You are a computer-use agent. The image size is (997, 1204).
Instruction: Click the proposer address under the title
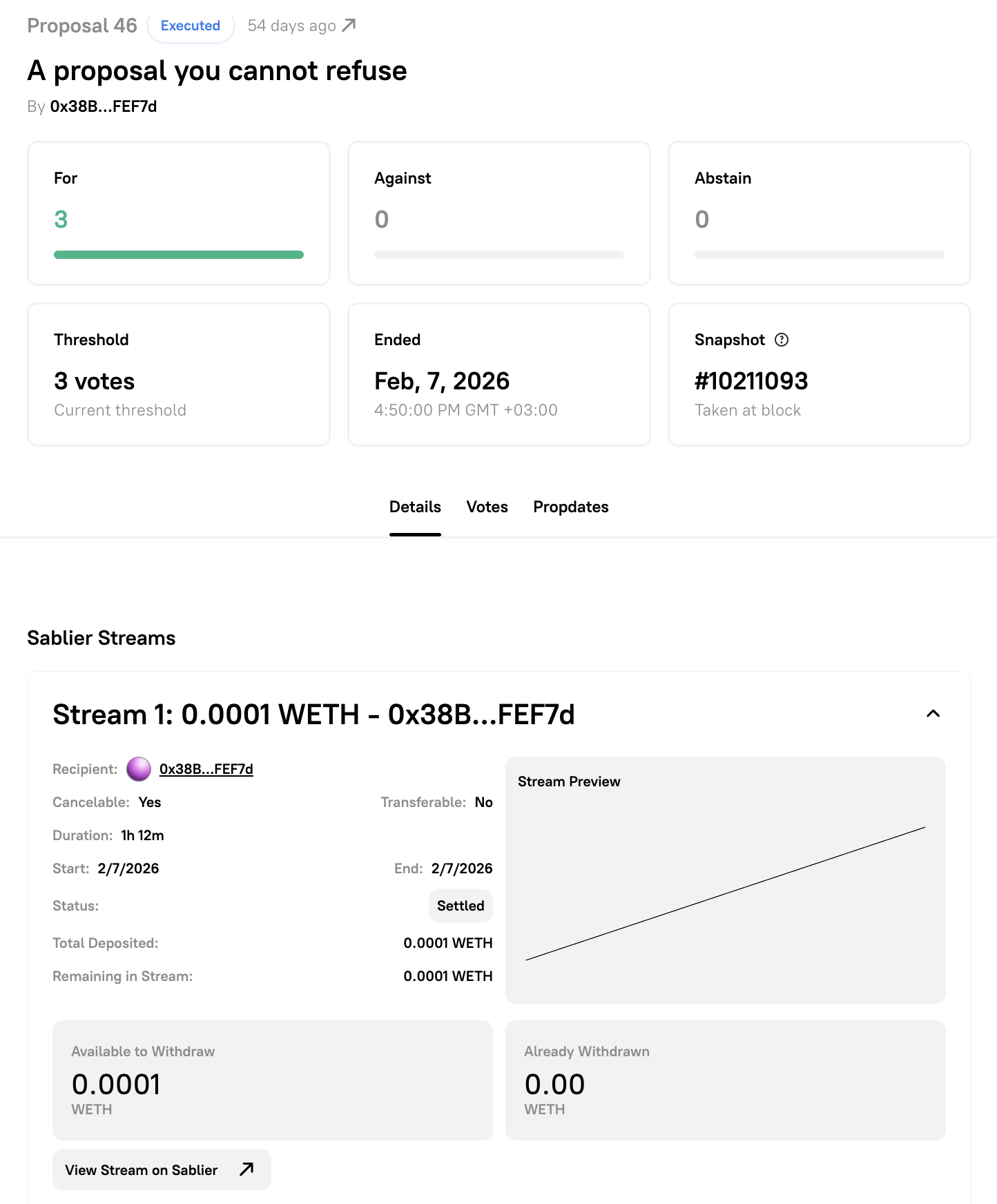(104, 106)
